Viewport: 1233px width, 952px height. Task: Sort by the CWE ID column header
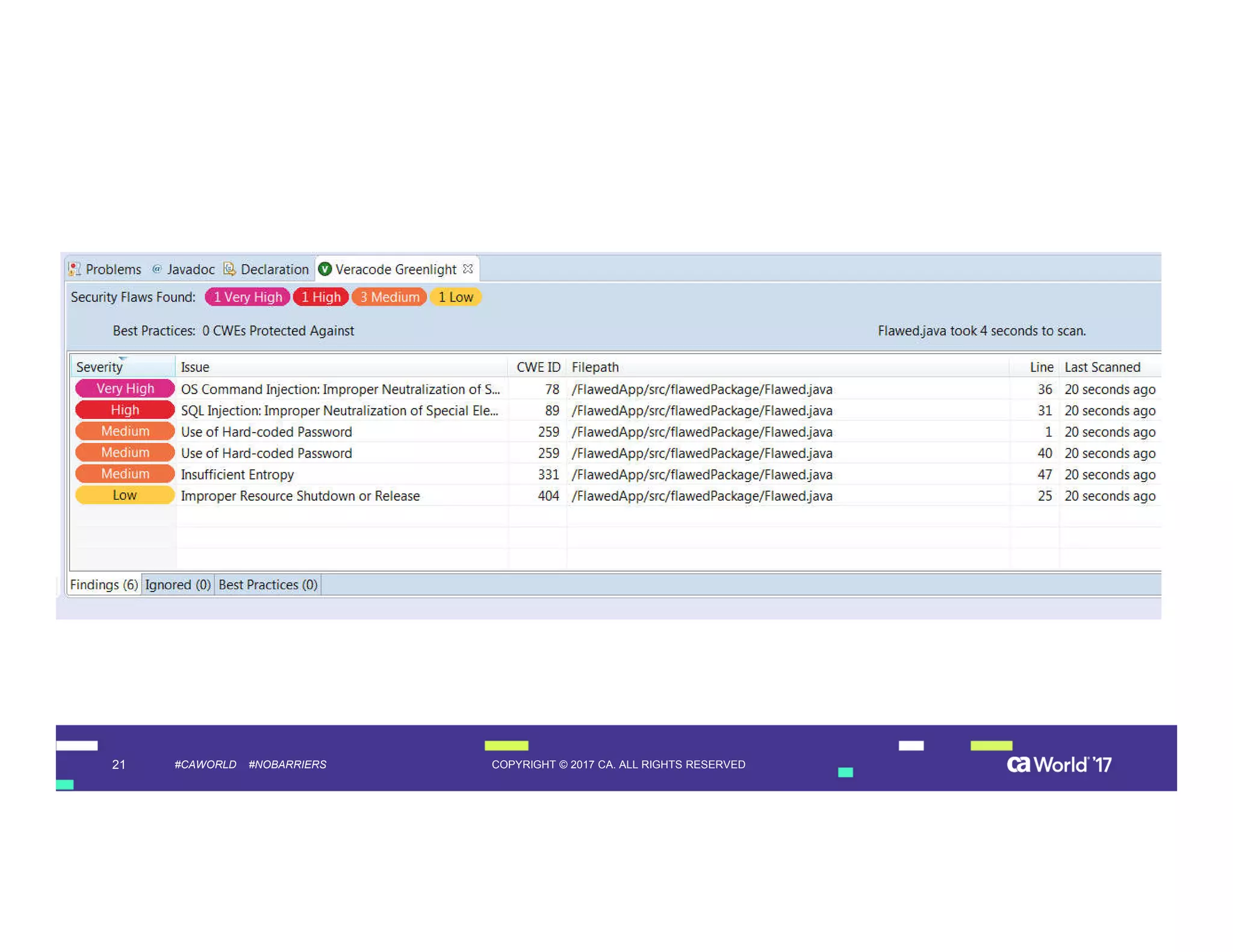tap(538, 367)
